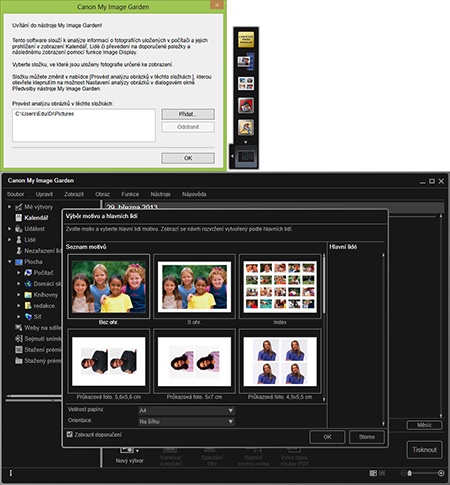
Task: Click the thumbnail view icon in the status bar
Action: click(x=373, y=473)
